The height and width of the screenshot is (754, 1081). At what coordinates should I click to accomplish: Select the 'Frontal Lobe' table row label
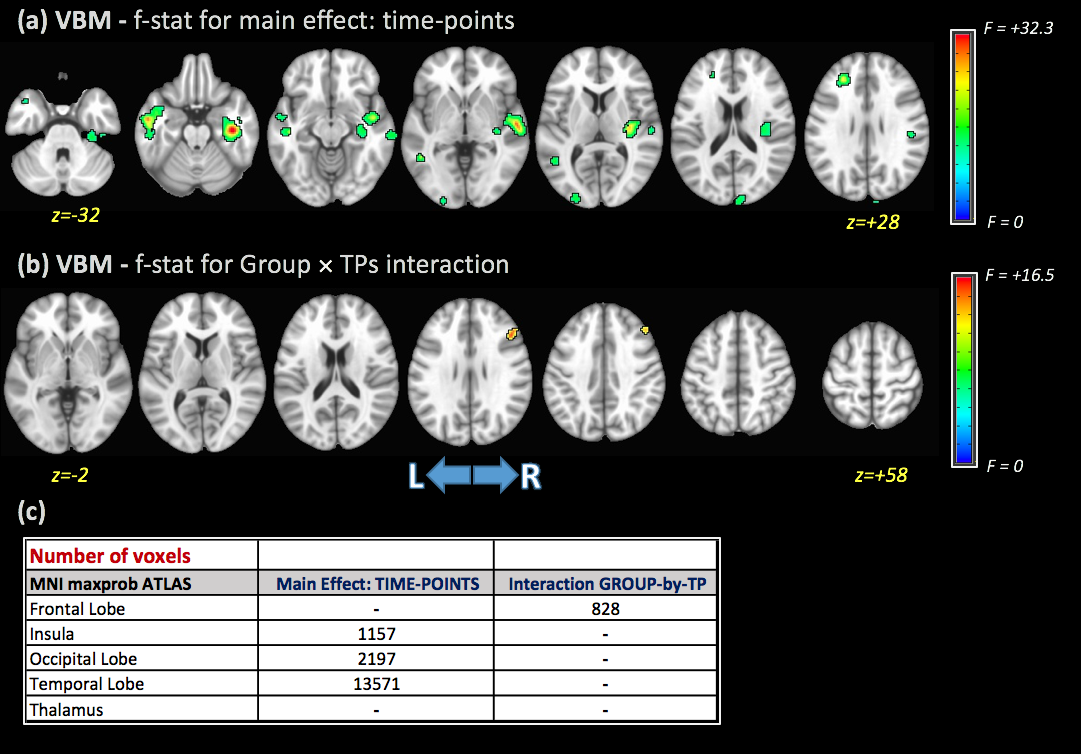[76, 608]
